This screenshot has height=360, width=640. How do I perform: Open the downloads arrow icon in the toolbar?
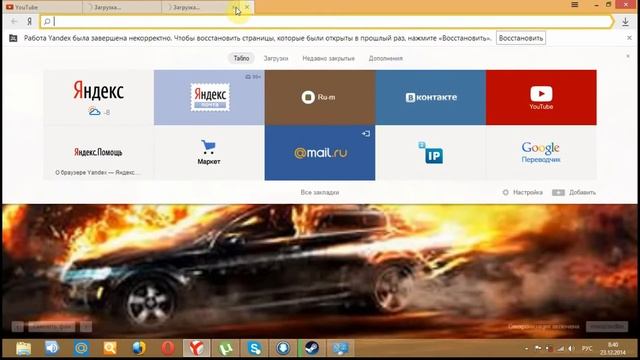click(x=625, y=22)
